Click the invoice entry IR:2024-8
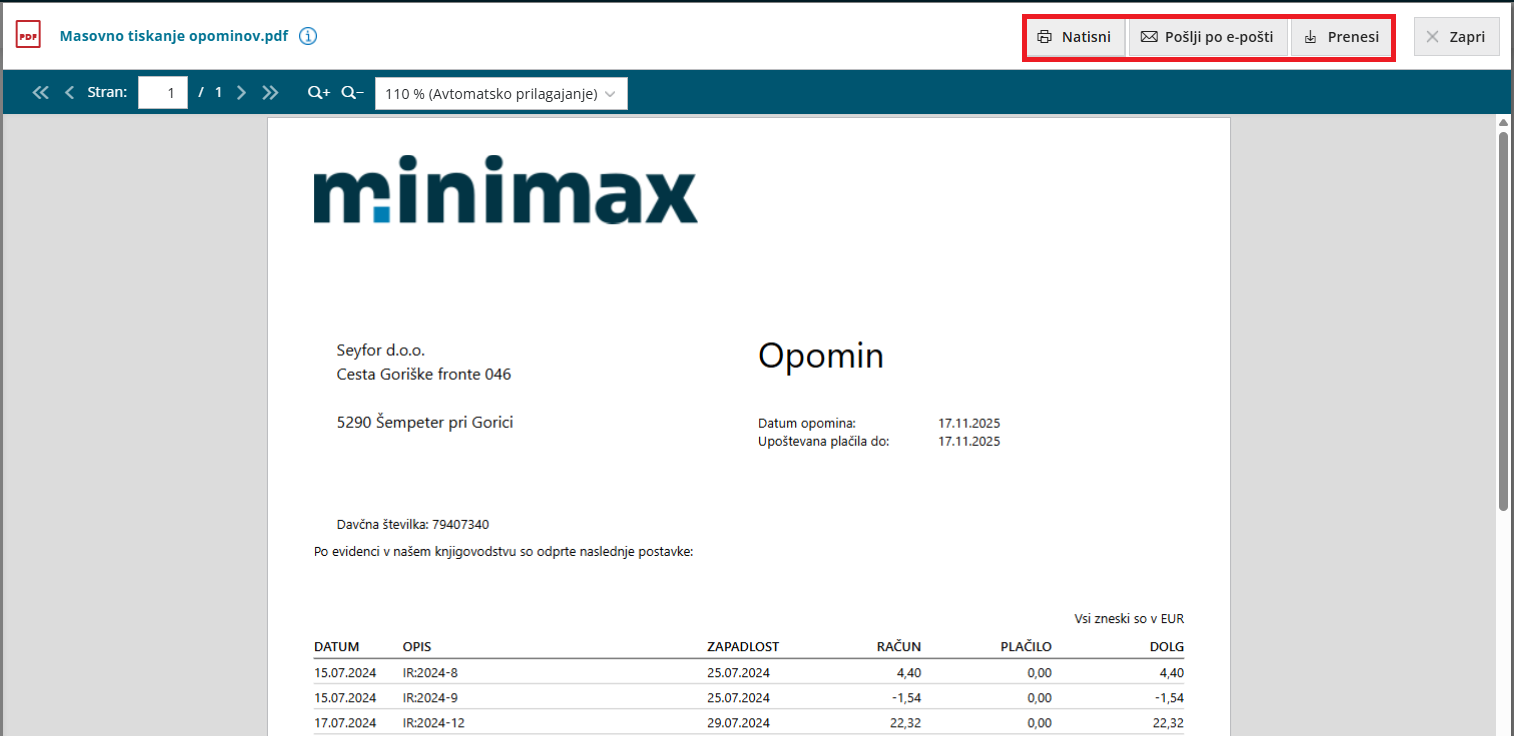Viewport: 1514px width, 736px height. point(430,672)
